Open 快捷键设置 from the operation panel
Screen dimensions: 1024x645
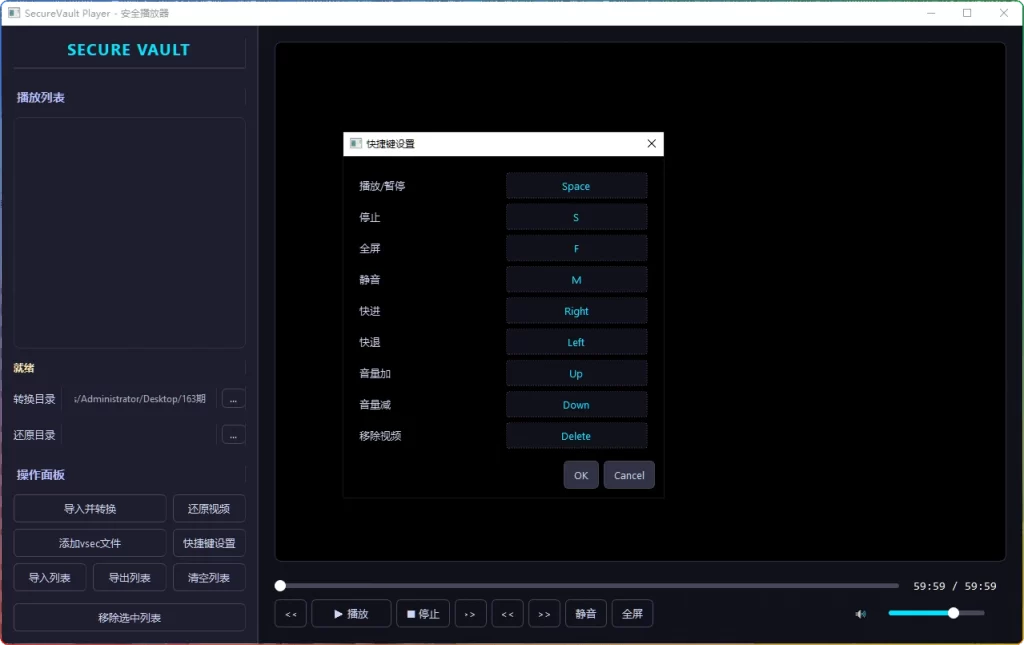[x=208, y=543]
